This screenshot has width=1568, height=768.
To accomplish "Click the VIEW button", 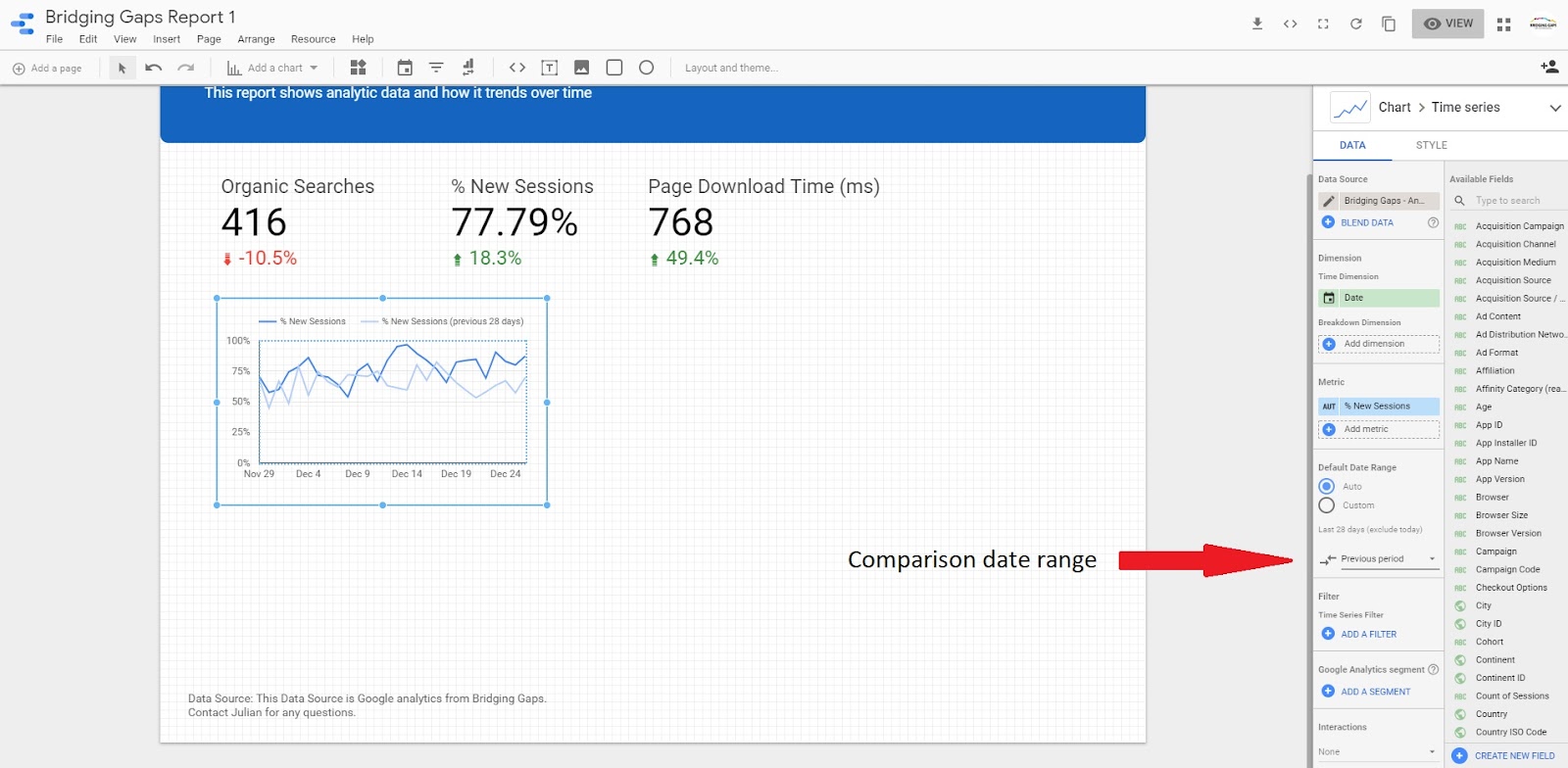I will tap(1448, 24).
